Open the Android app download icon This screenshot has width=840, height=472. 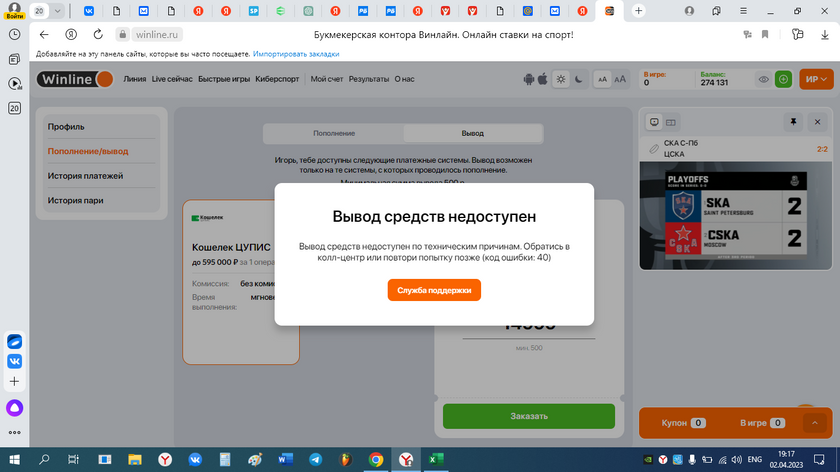click(x=529, y=79)
